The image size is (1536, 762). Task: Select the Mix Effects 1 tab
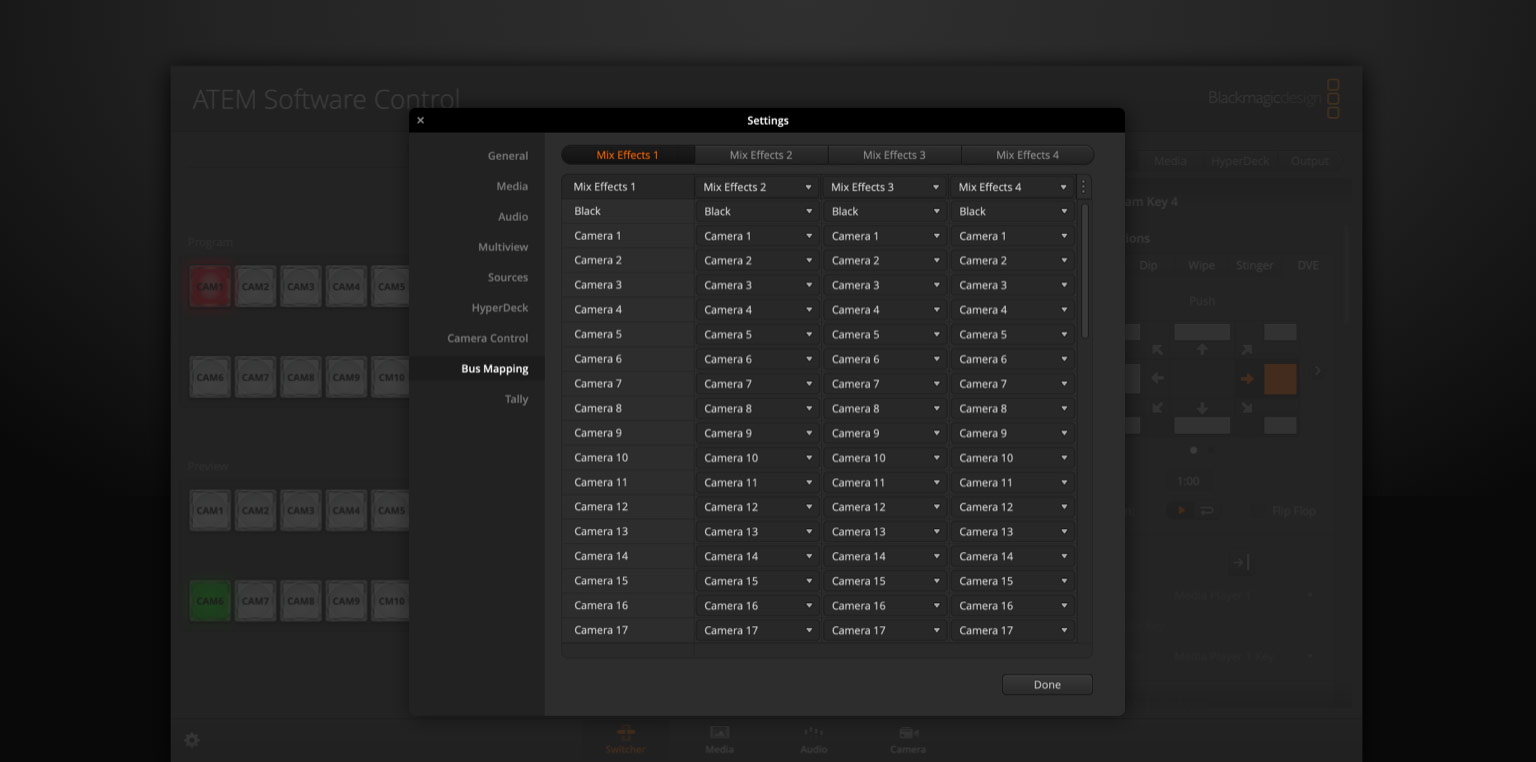point(628,155)
